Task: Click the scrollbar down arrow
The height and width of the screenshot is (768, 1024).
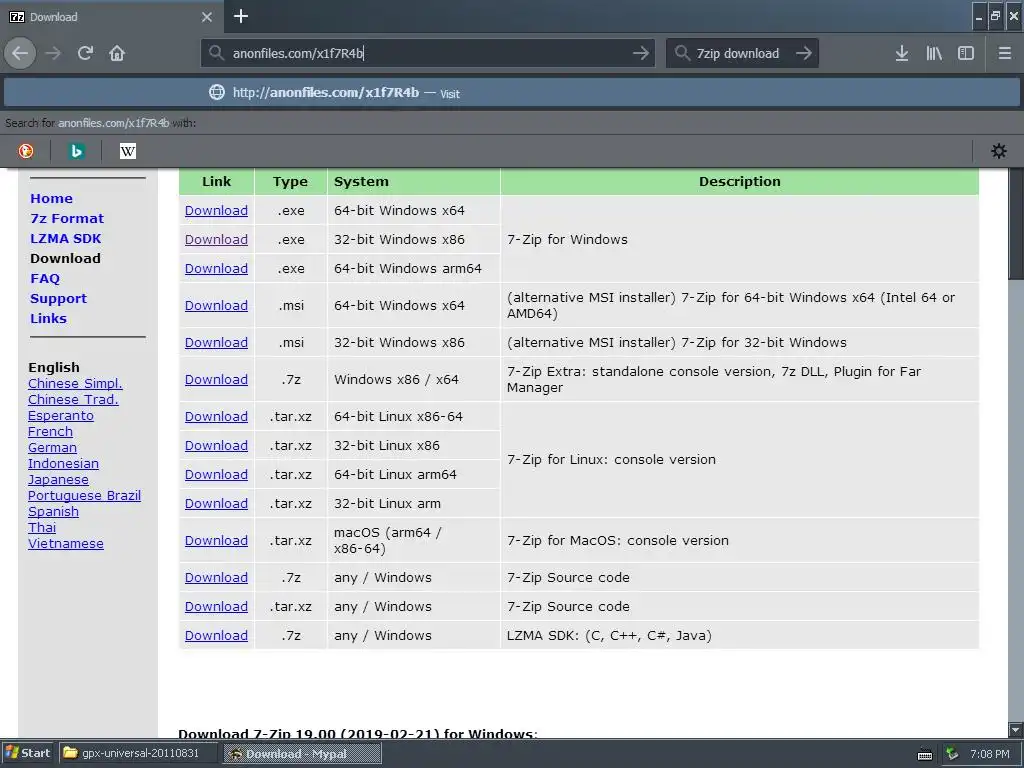Action: 1016,729
